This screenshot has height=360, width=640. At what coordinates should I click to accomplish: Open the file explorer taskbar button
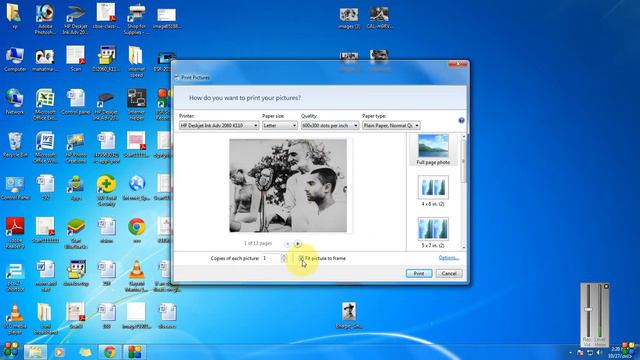click(36, 352)
